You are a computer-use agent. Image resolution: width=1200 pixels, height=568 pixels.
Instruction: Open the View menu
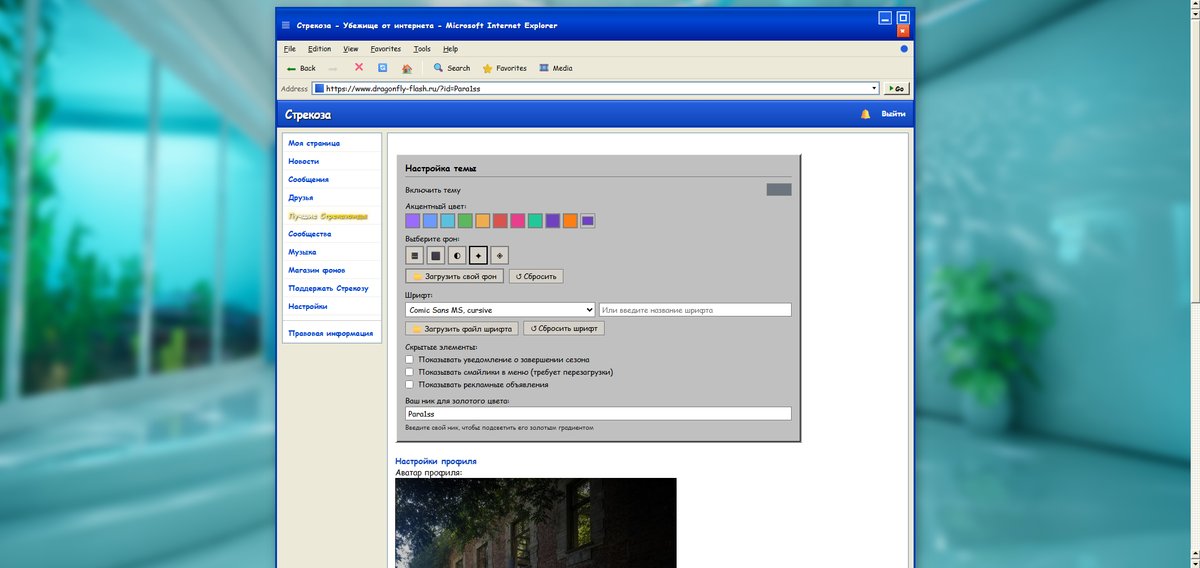click(351, 48)
